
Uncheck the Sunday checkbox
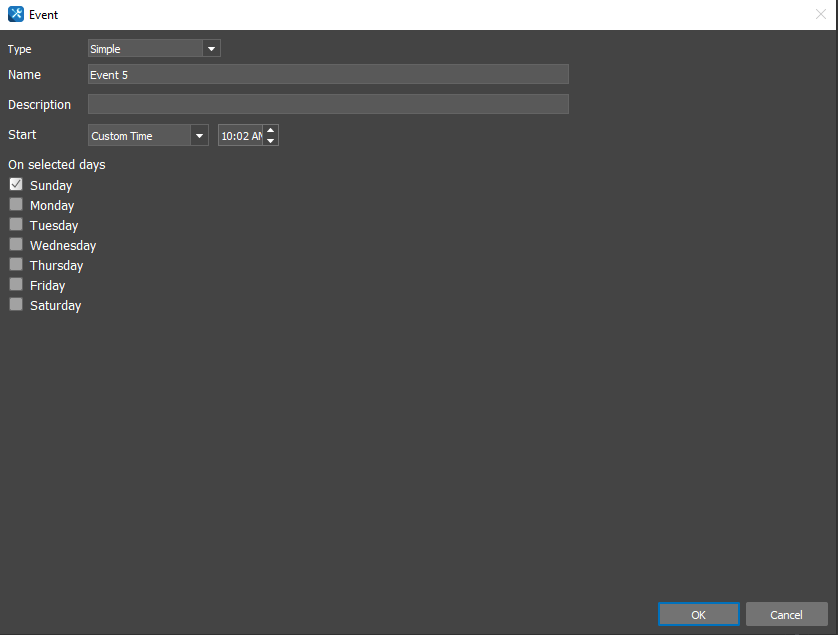(x=16, y=185)
